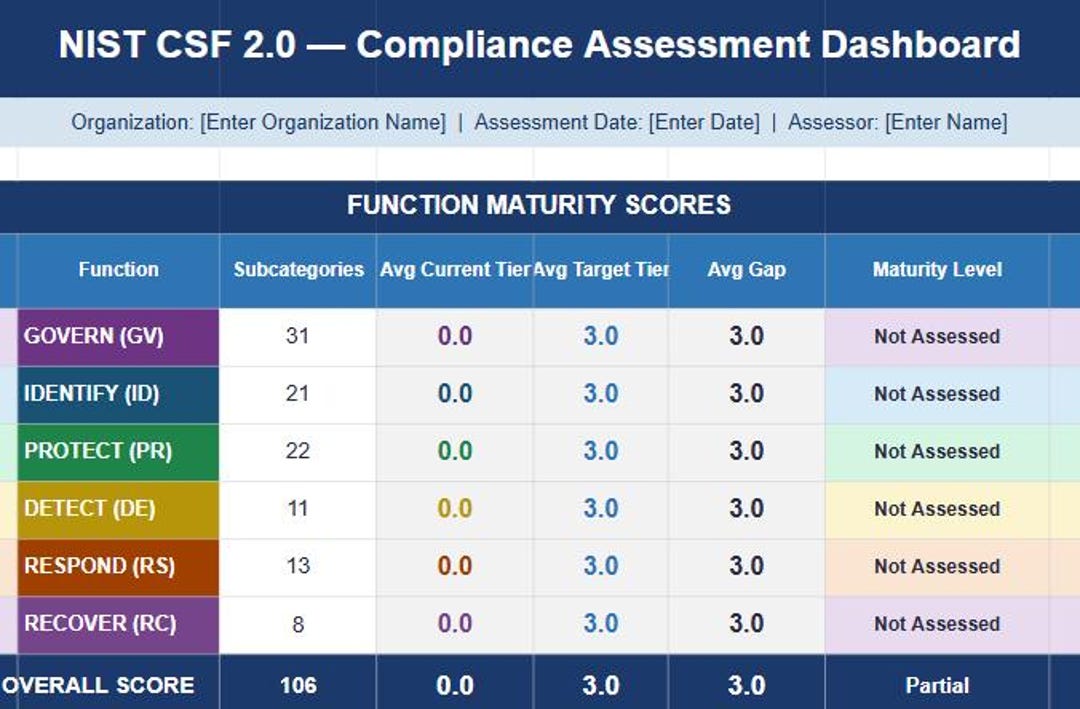Click the Subcategories column header

coord(298,270)
